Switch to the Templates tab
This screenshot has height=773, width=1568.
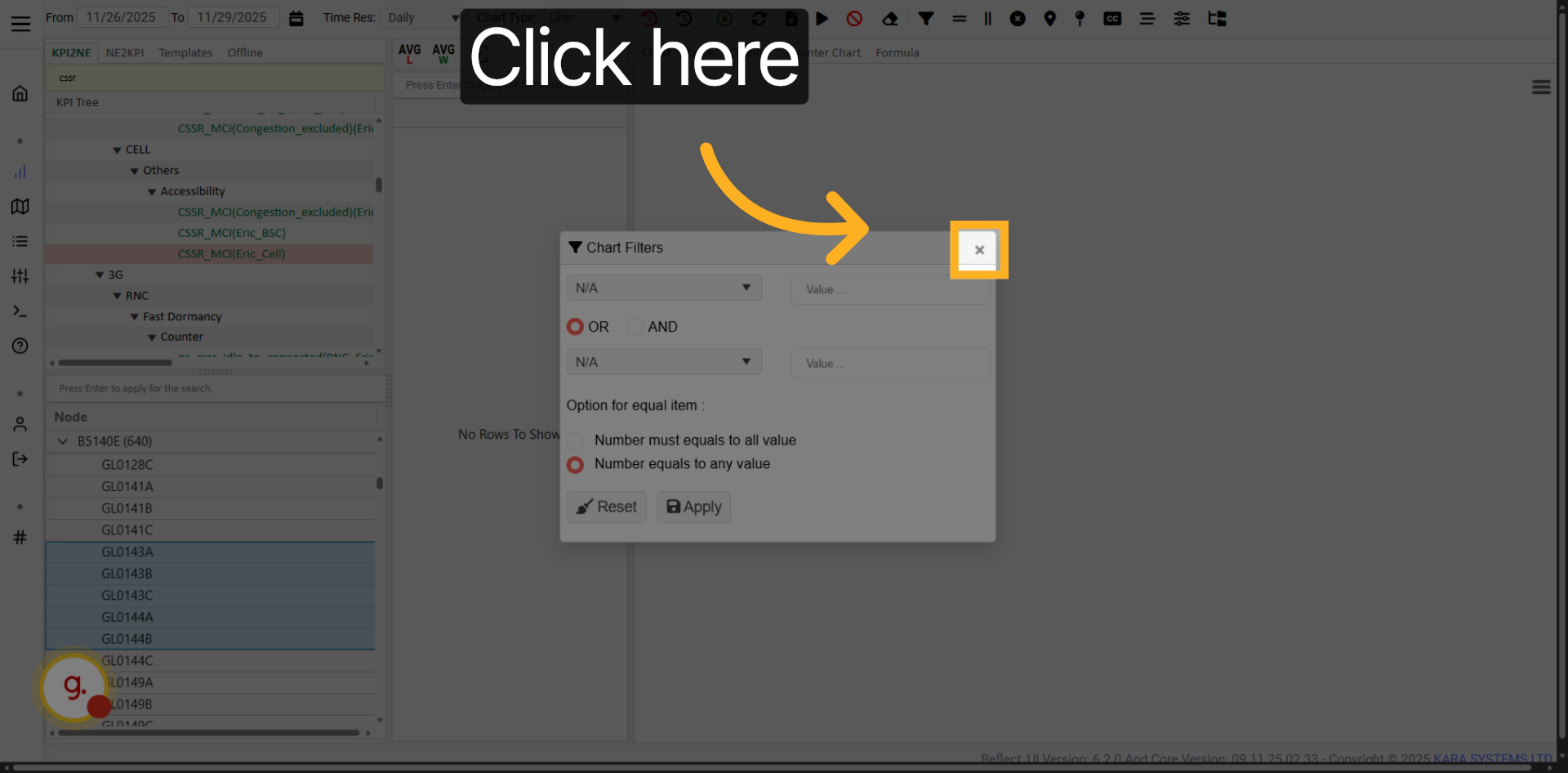(x=185, y=52)
